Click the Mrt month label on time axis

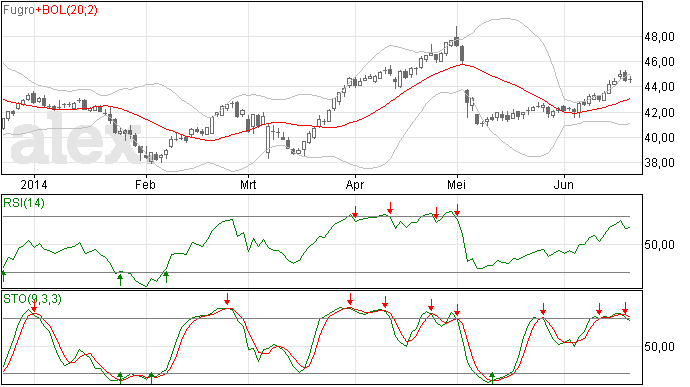[x=248, y=184]
